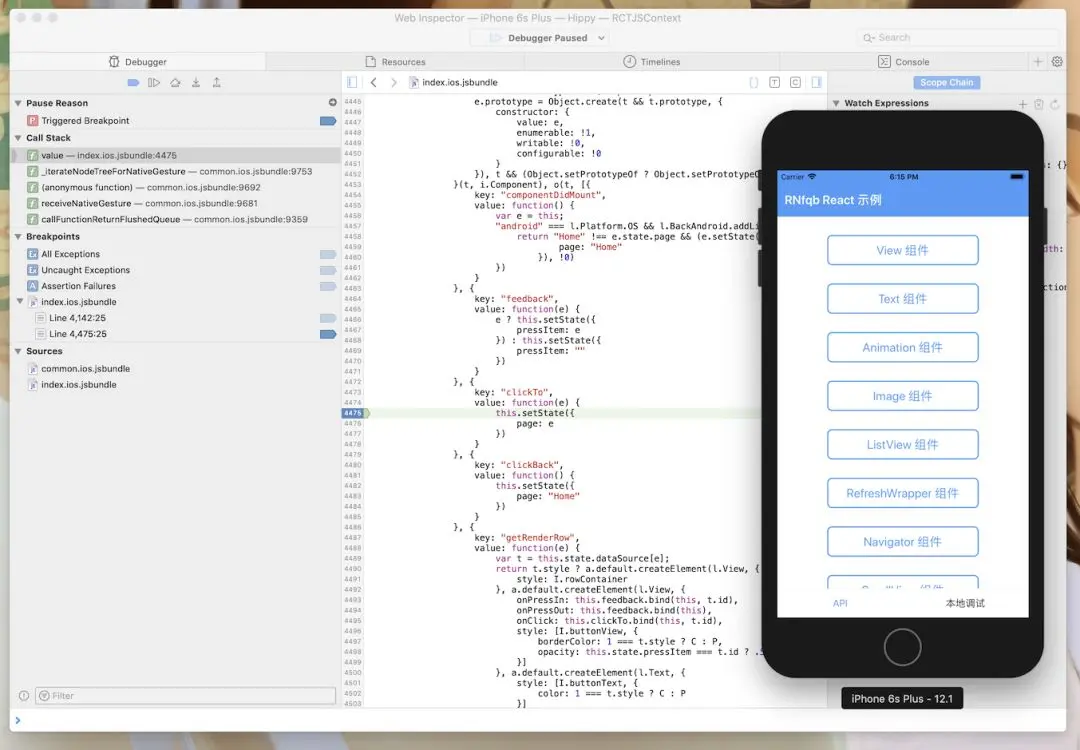1080x750 pixels.
Task: Tap the Image 组件 button in simulator
Action: coord(902,396)
